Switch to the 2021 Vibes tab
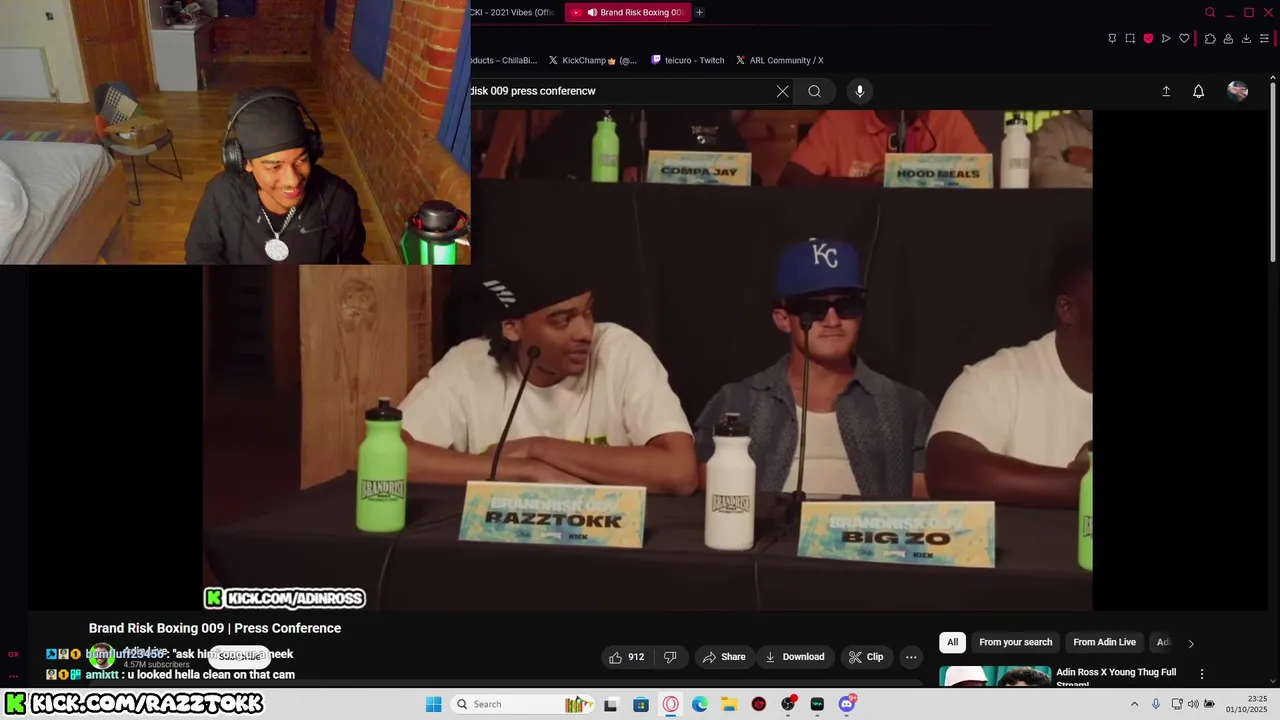1280x720 pixels. click(514, 12)
